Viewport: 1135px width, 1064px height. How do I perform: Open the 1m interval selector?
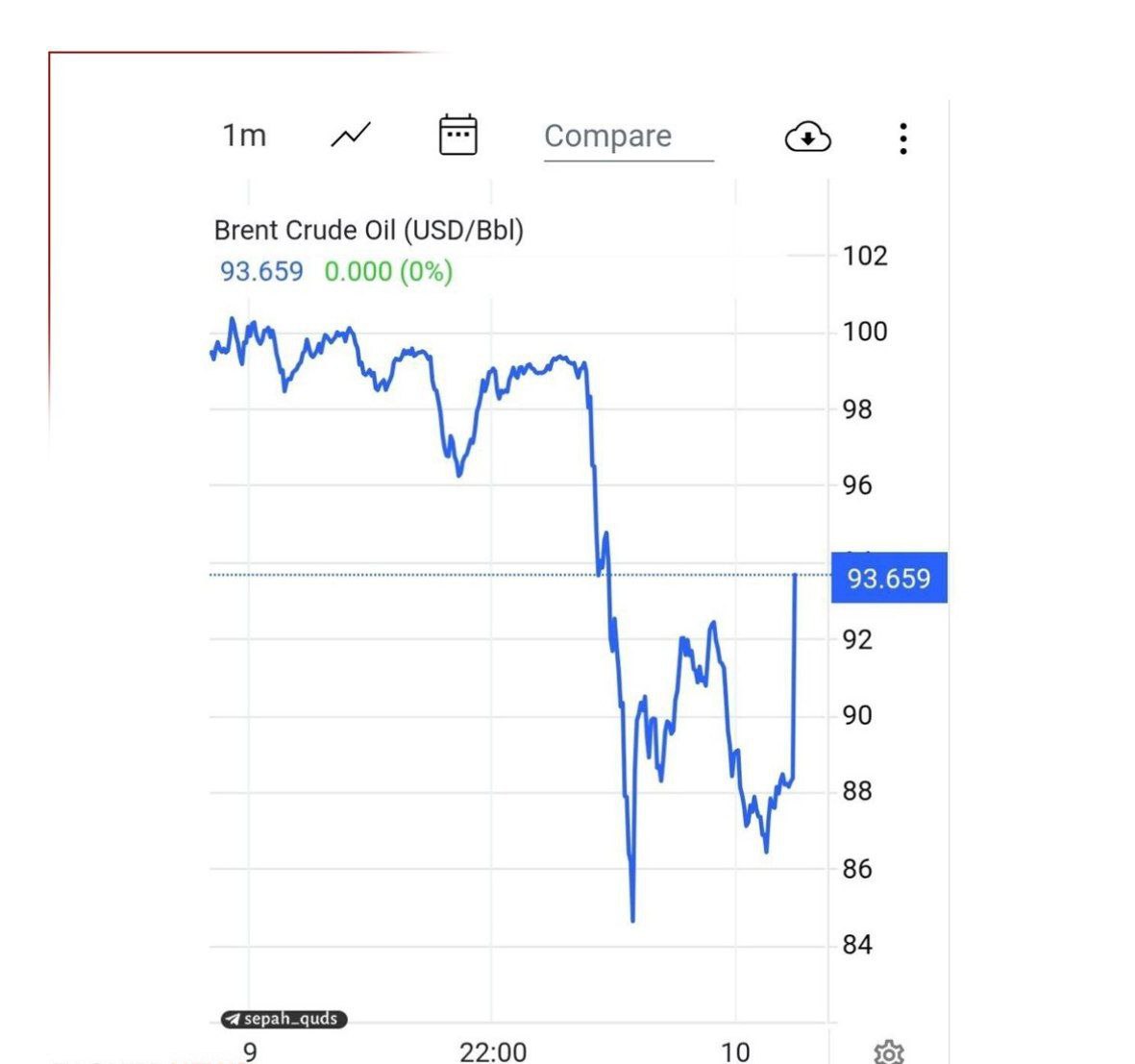(244, 136)
